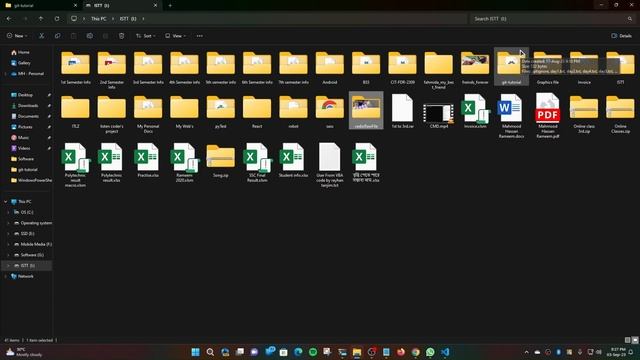640x360 pixels.
Task: Expand the Network tree node
Action: pos(6,276)
